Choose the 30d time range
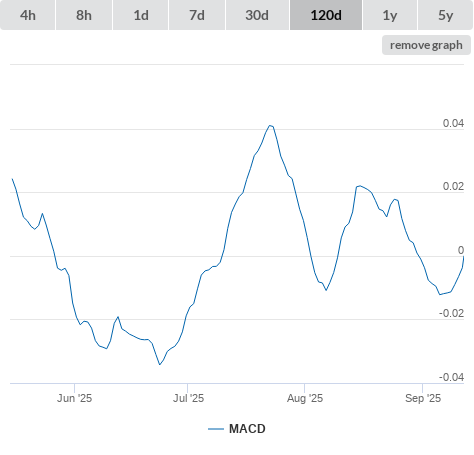 (x=257, y=15)
